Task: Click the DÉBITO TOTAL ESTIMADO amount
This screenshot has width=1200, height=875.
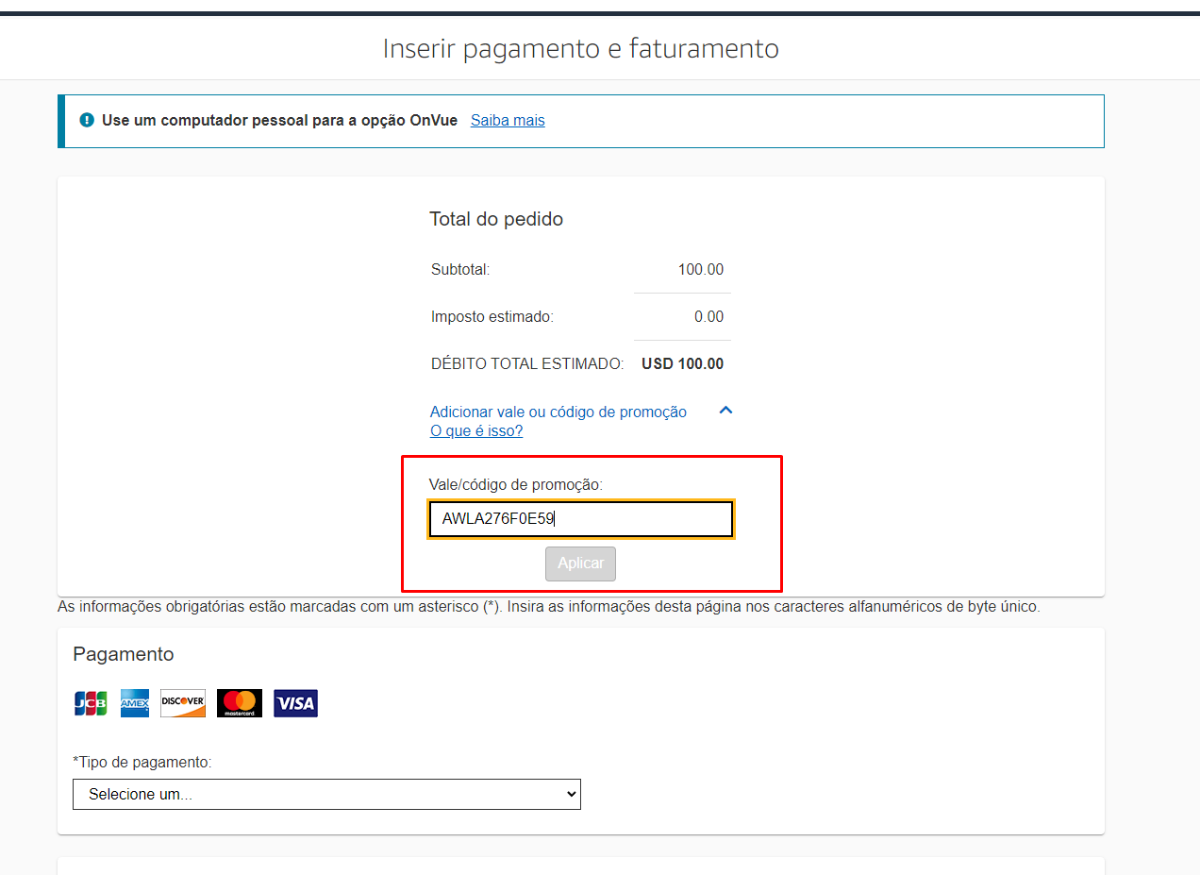Action: pos(682,363)
